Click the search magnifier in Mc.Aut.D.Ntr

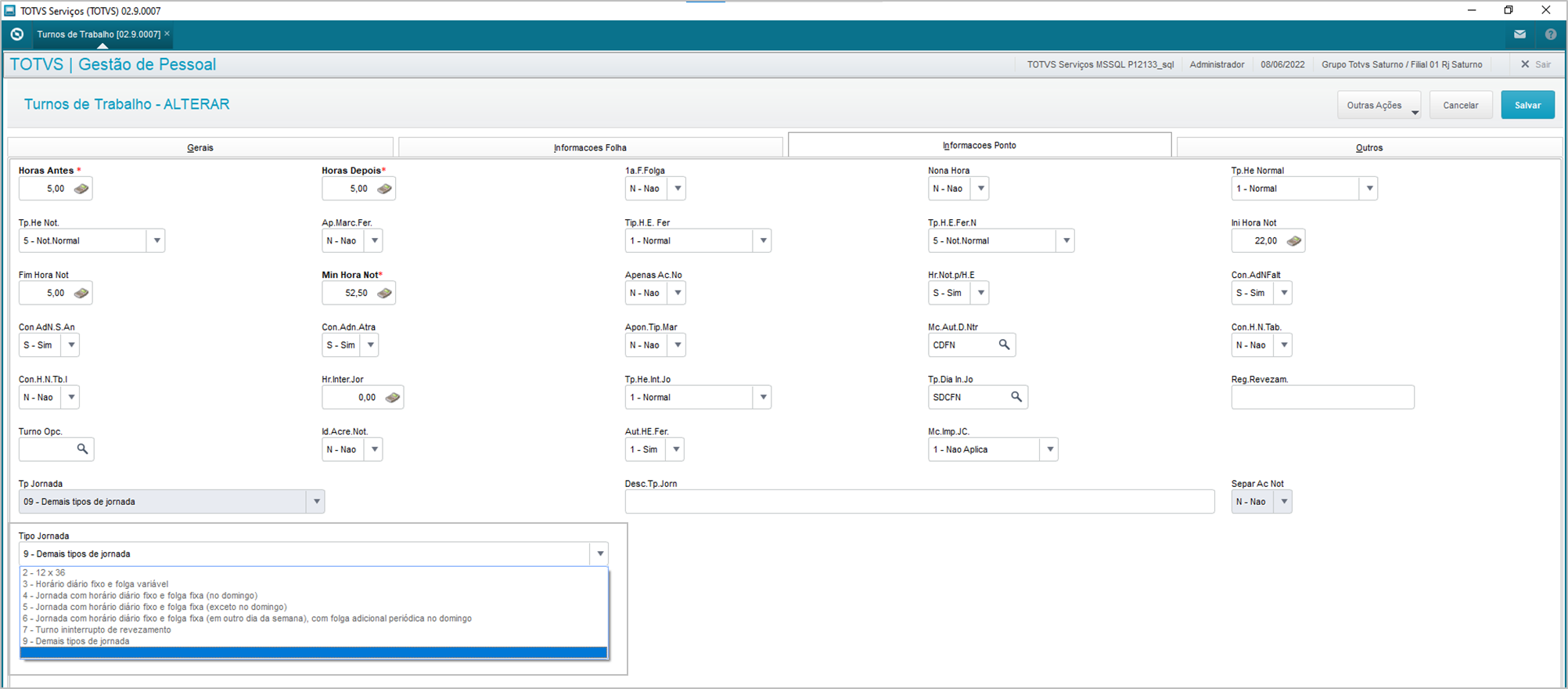tap(1004, 344)
